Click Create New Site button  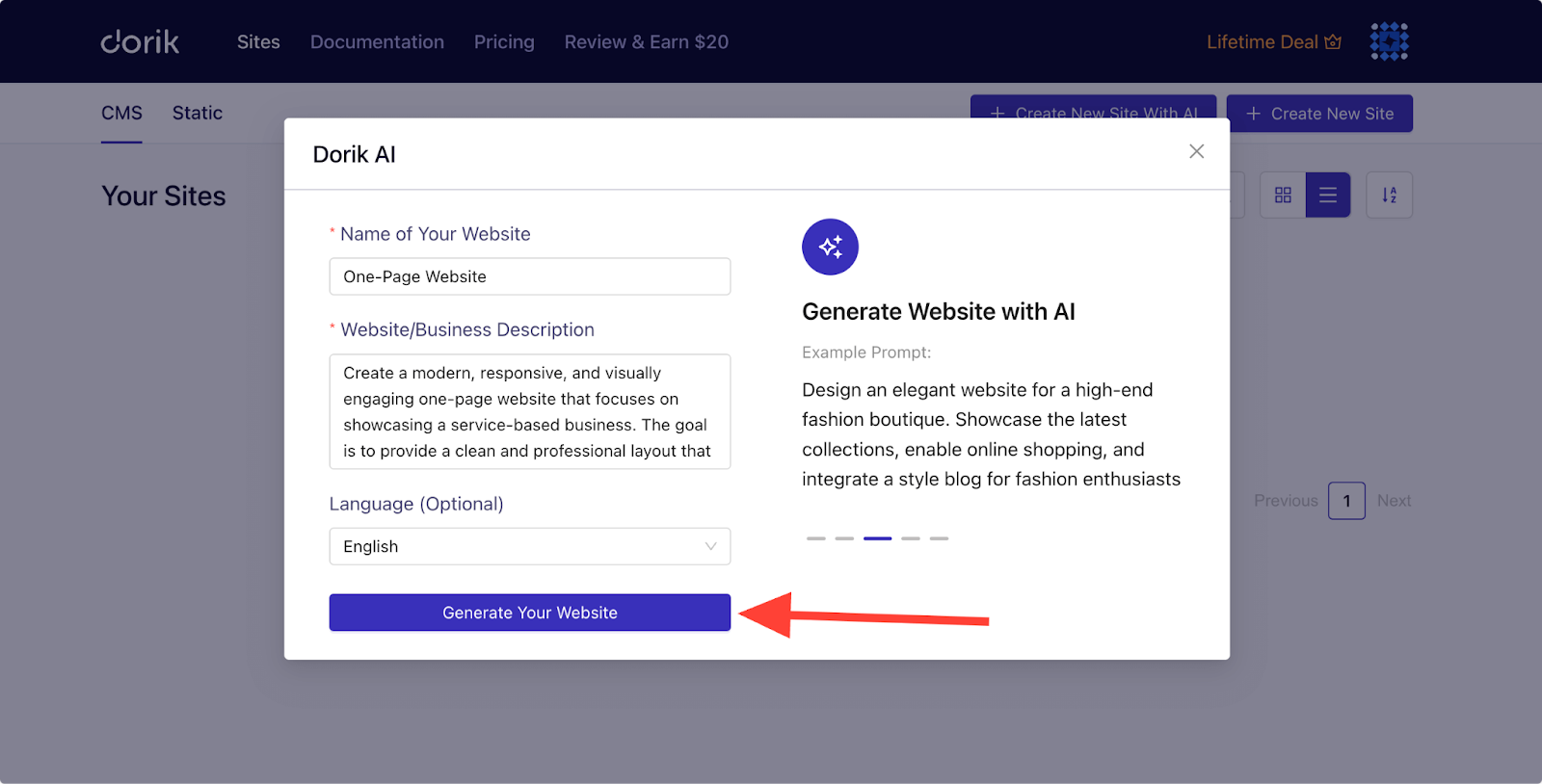(1320, 114)
